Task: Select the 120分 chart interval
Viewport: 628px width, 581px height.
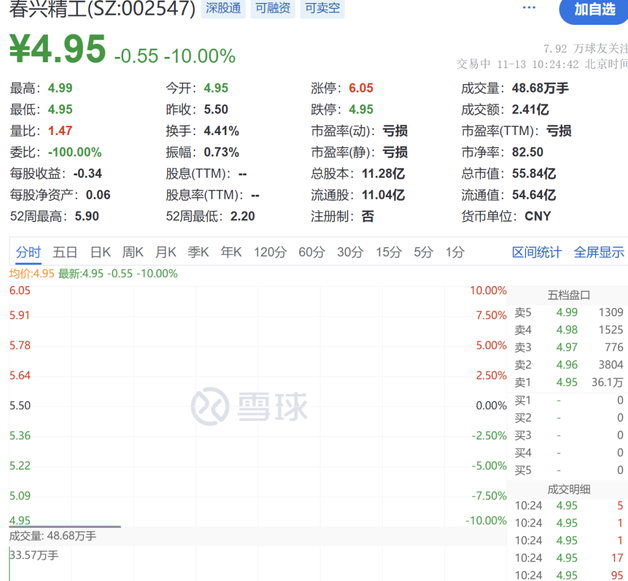Action: 270,252
